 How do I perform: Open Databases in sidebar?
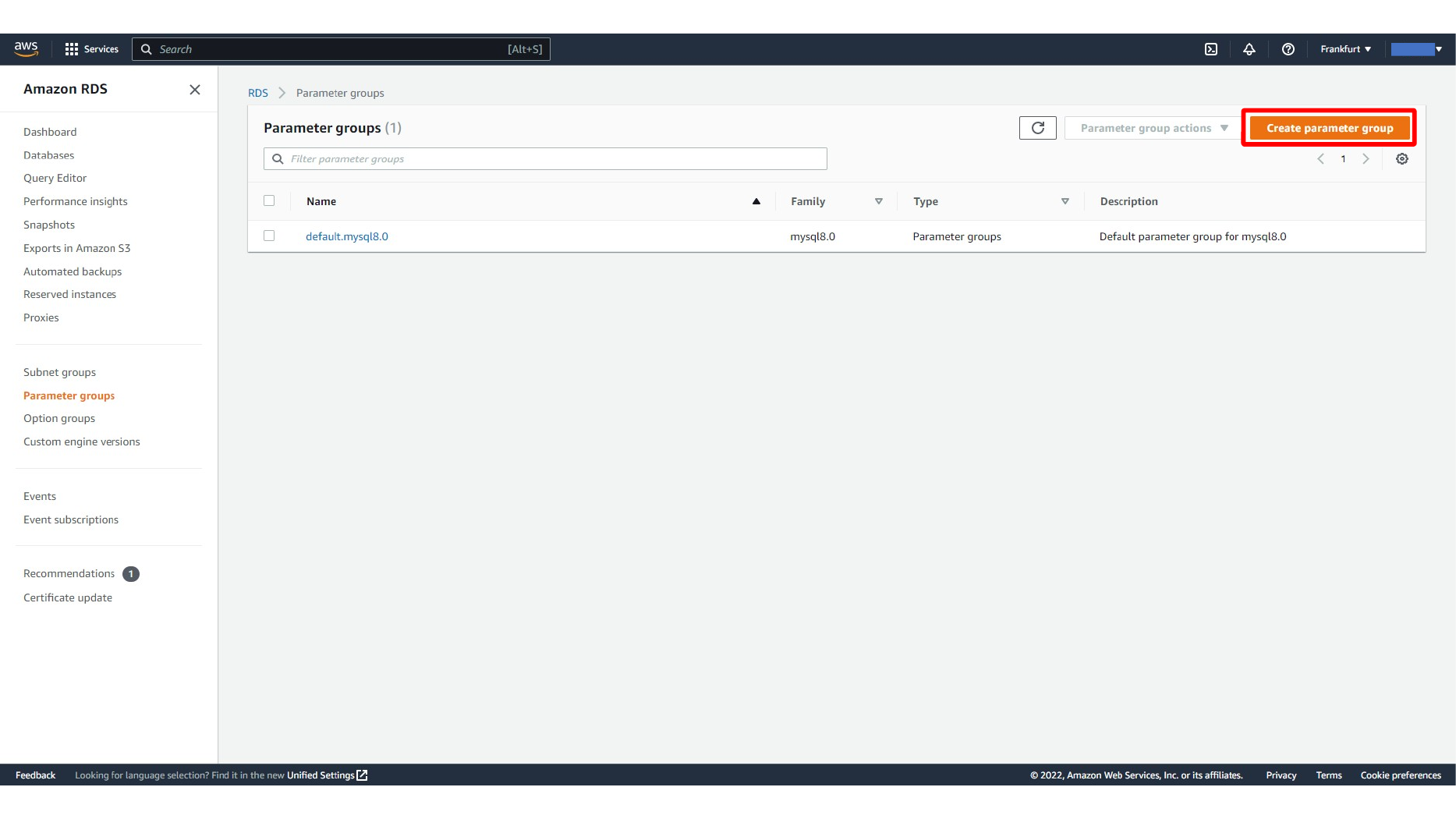[48, 155]
